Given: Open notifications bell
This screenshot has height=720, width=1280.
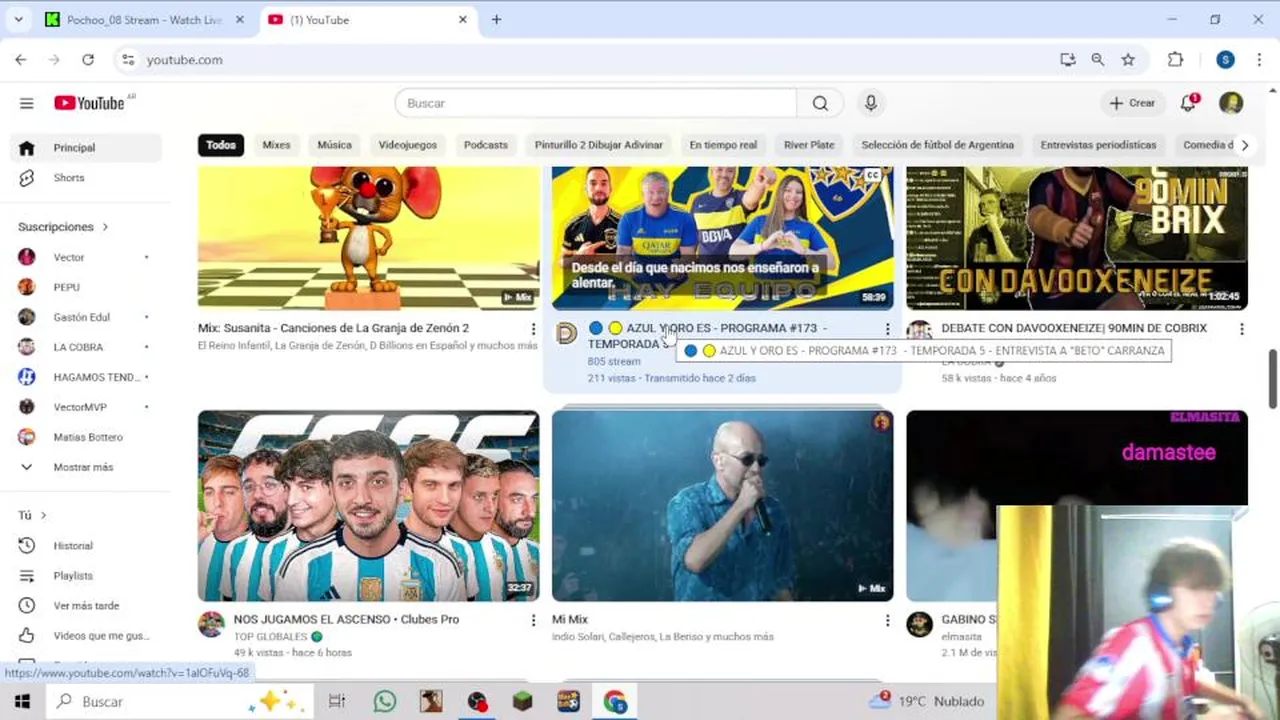Looking at the screenshot, I should click(1188, 103).
